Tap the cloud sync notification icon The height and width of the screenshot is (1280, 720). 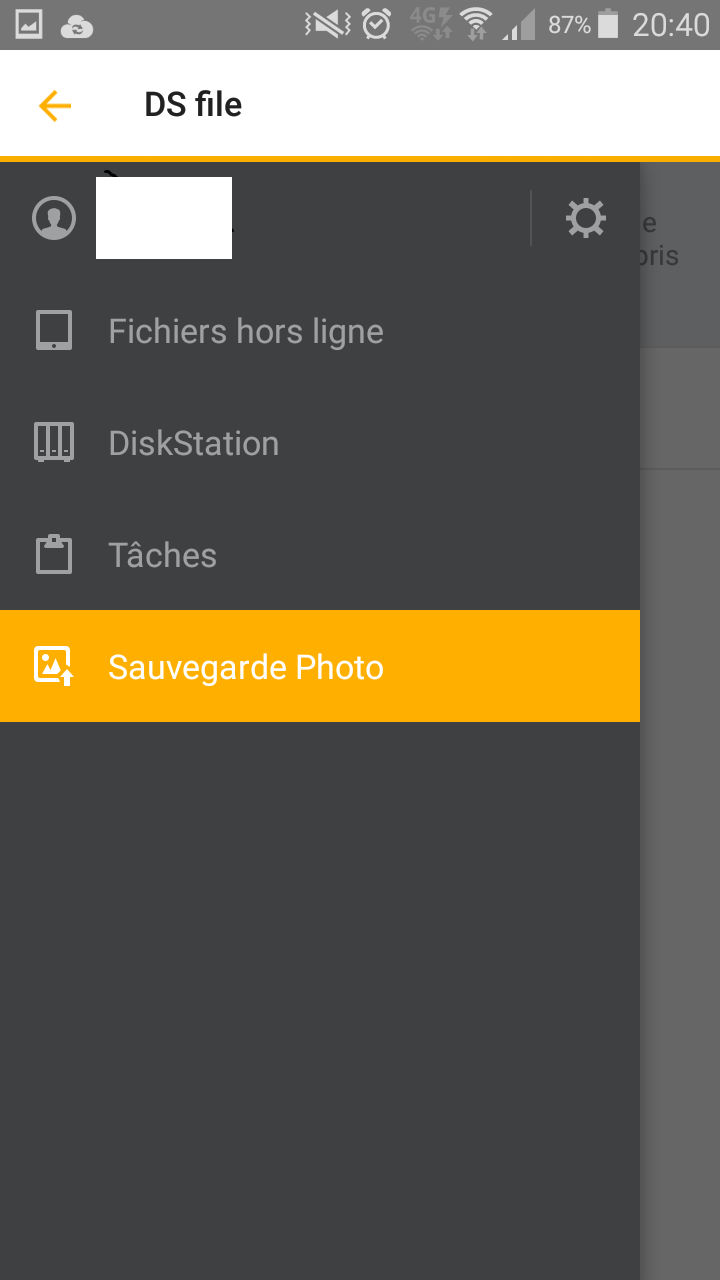point(77,26)
